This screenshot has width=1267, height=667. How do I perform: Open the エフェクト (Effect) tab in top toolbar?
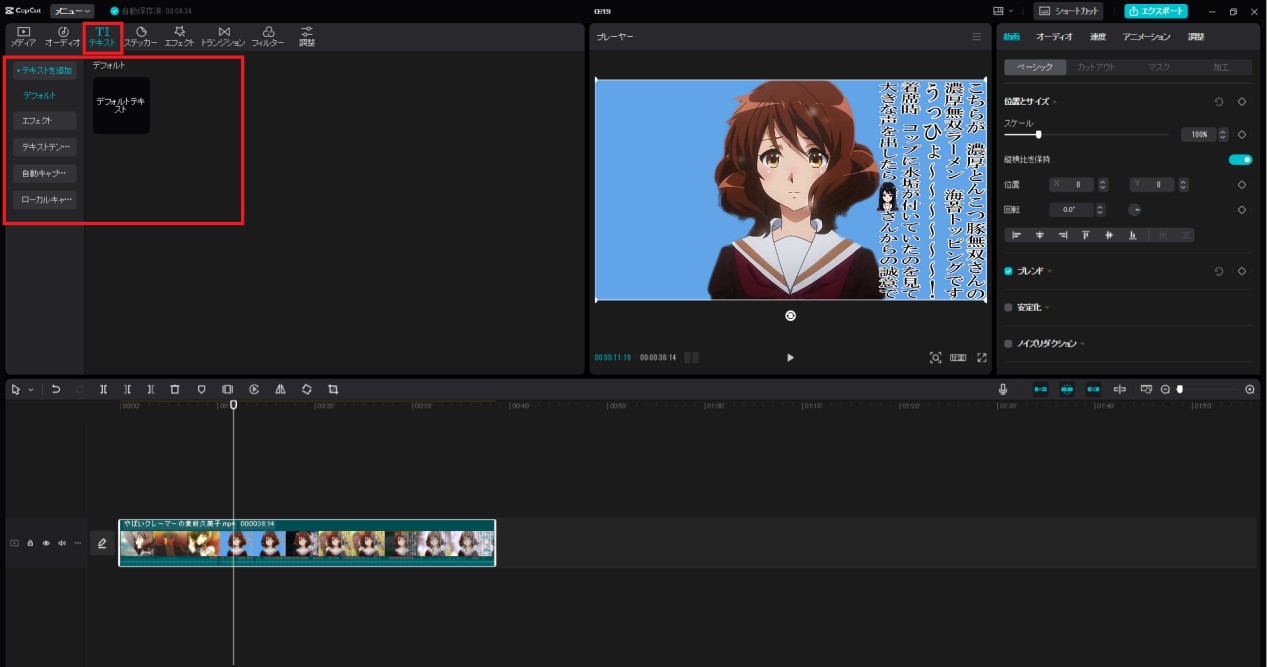click(180, 38)
